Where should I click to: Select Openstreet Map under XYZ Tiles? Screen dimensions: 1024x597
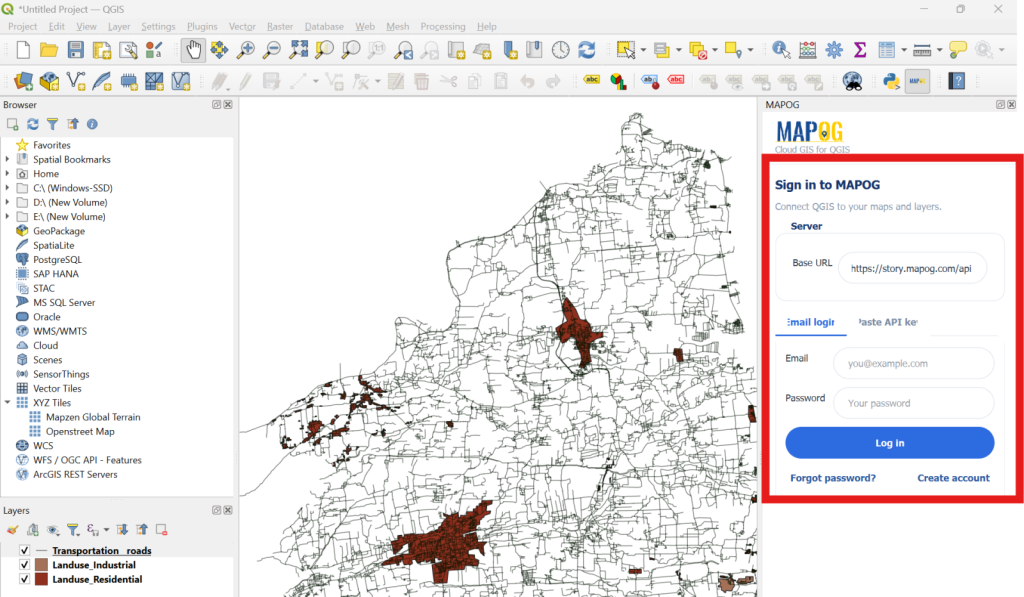(x=80, y=432)
